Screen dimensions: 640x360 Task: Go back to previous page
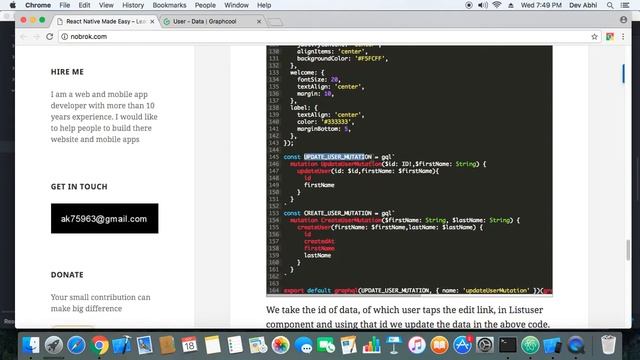(23, 37)
